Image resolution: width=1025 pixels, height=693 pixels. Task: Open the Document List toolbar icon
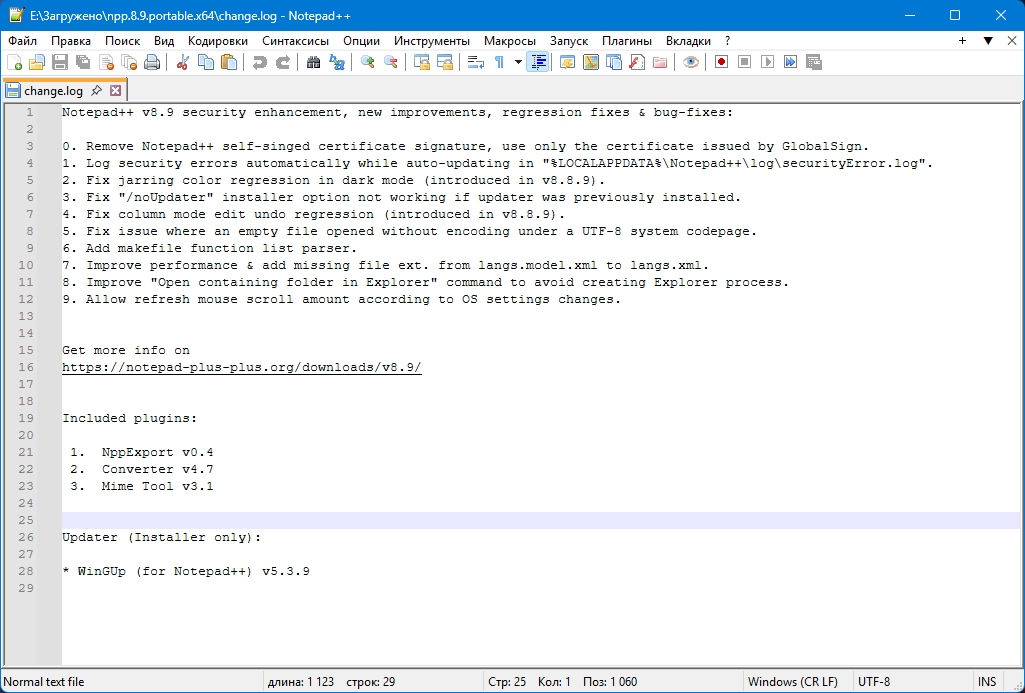[x=614, y=62]
